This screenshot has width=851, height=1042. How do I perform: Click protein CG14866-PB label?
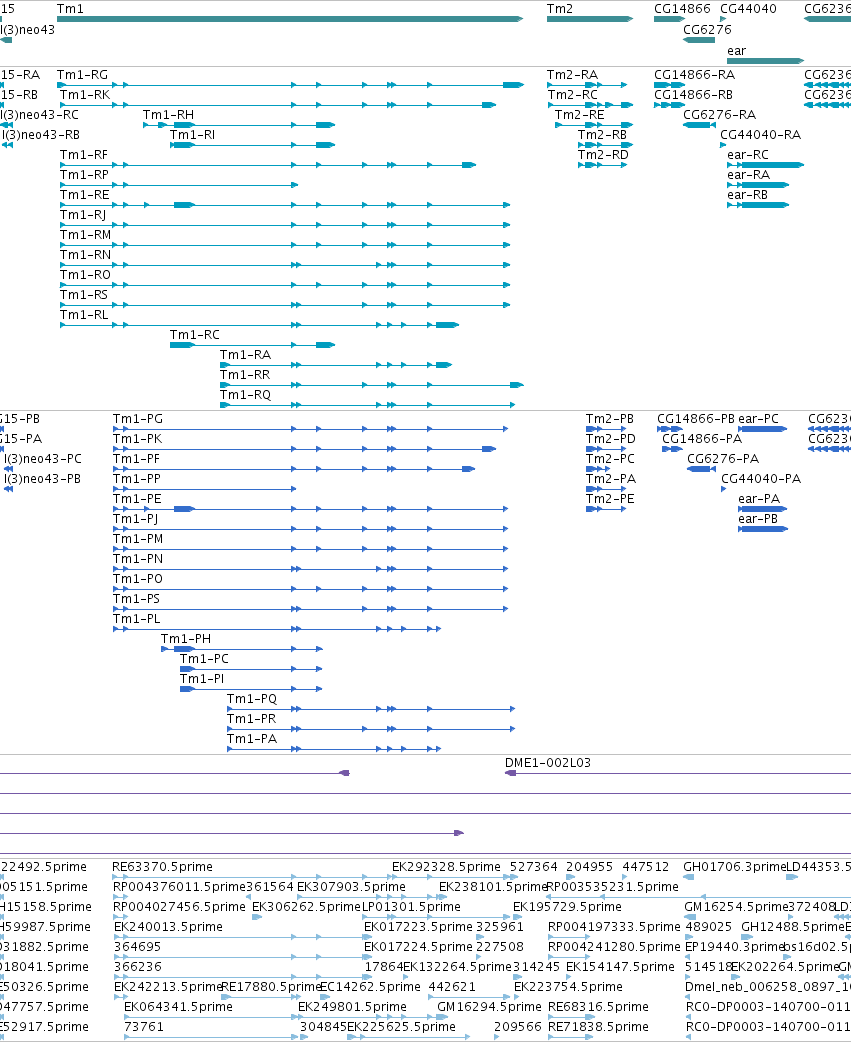(x=696, y=419)
